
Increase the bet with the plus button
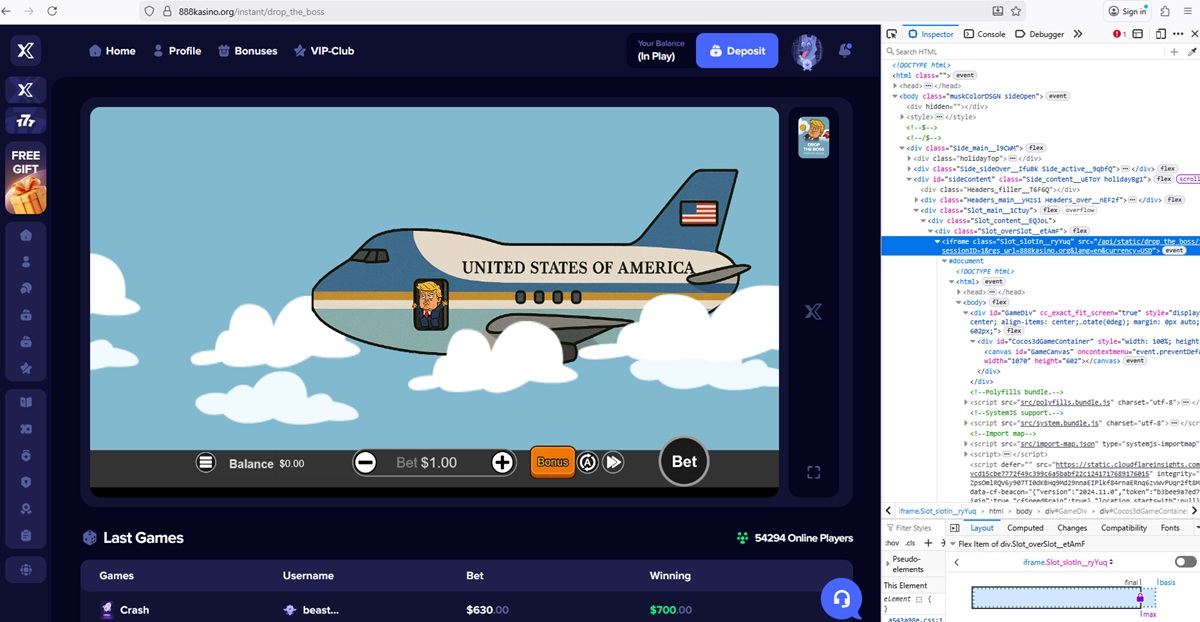click(502, 462)
